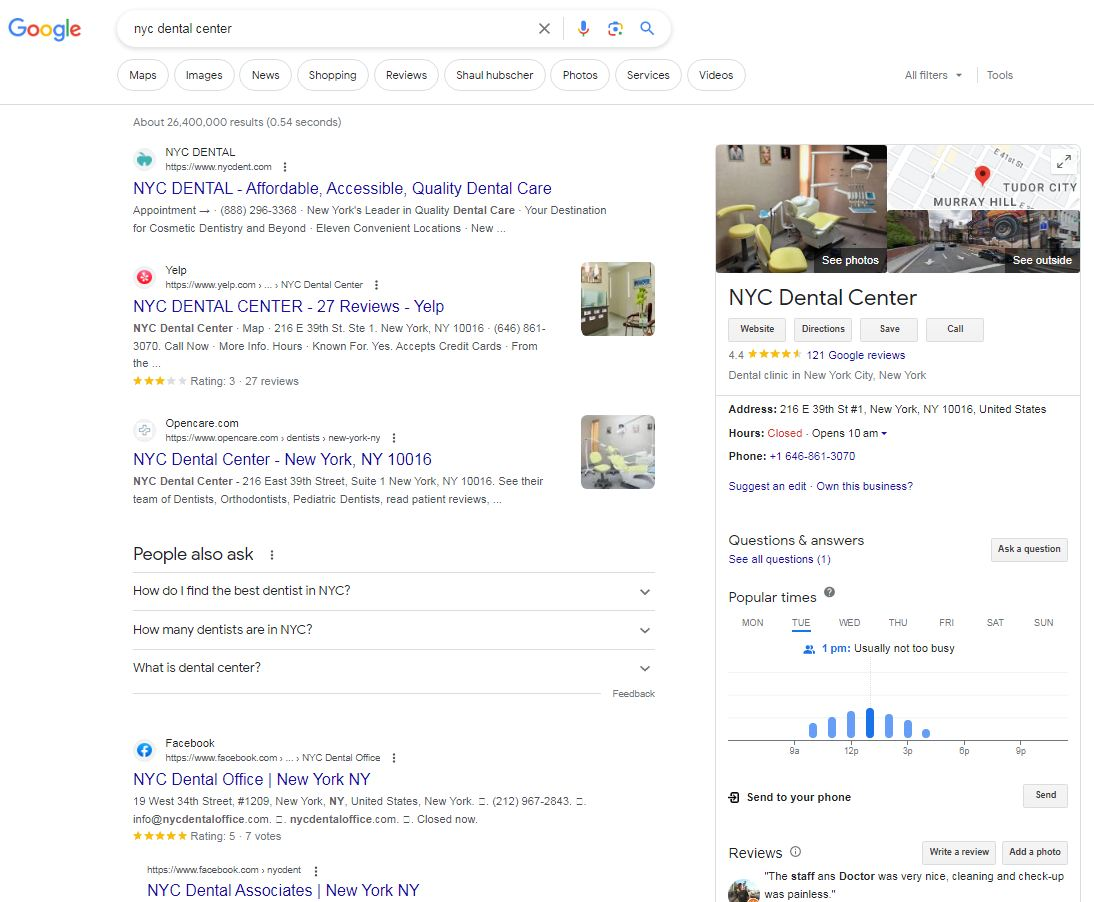Click the Ask a question button

1028,550
